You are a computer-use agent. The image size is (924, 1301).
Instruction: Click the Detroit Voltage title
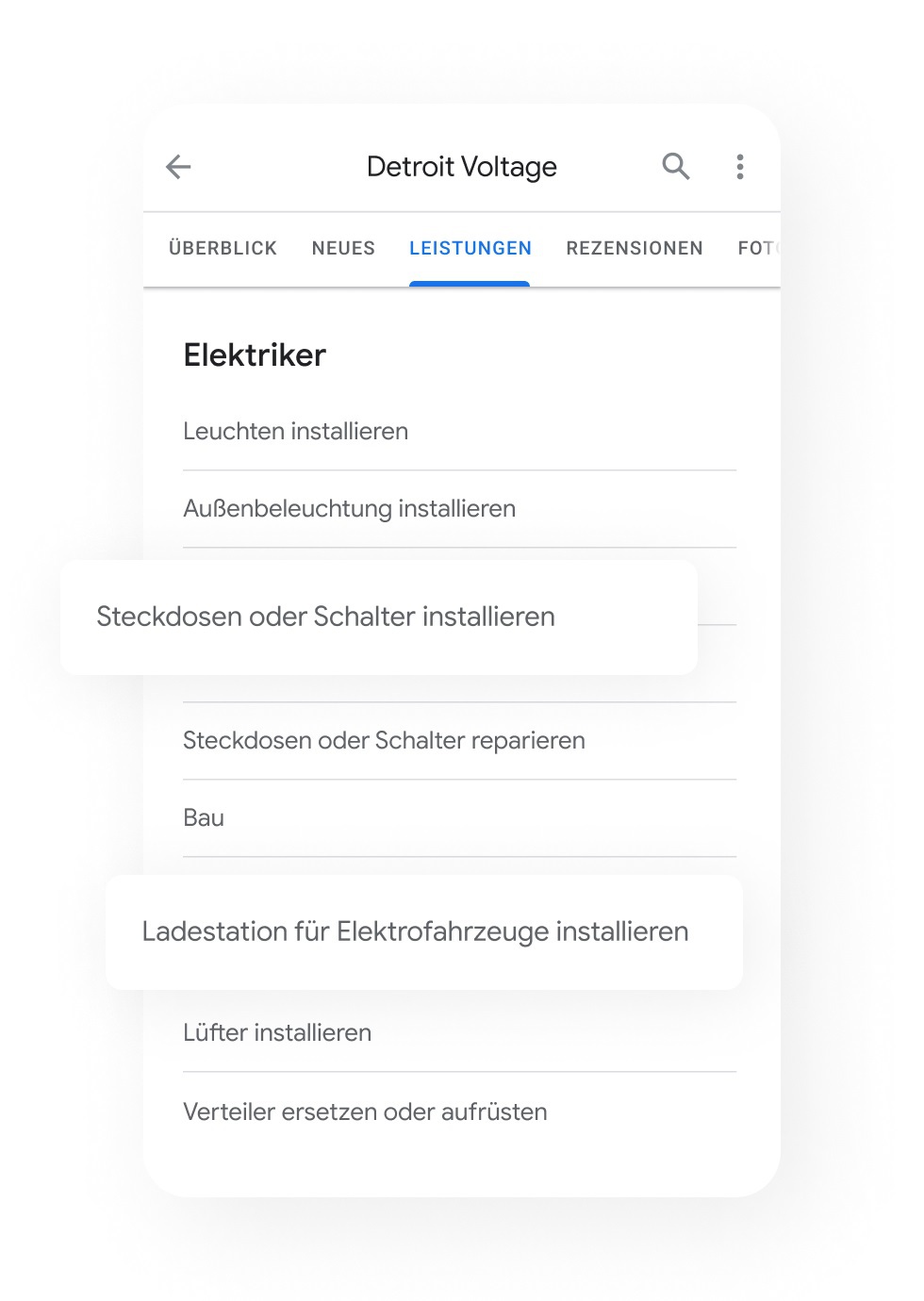[462, 167]
